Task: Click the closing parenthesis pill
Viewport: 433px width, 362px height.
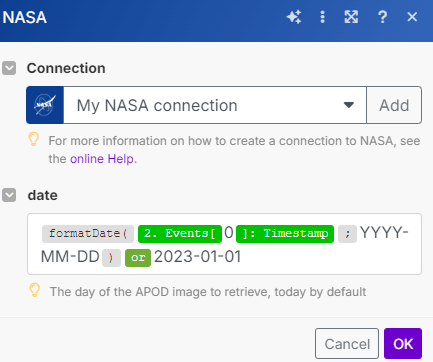Action: [x=111, y=258]
